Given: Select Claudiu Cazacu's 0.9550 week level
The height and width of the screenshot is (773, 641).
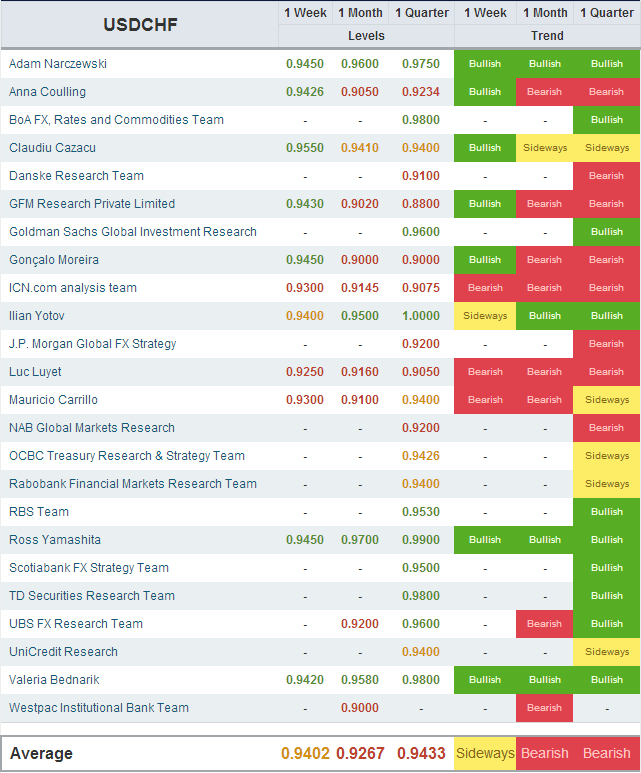Looking at the screenshot, I should [305, 148].
